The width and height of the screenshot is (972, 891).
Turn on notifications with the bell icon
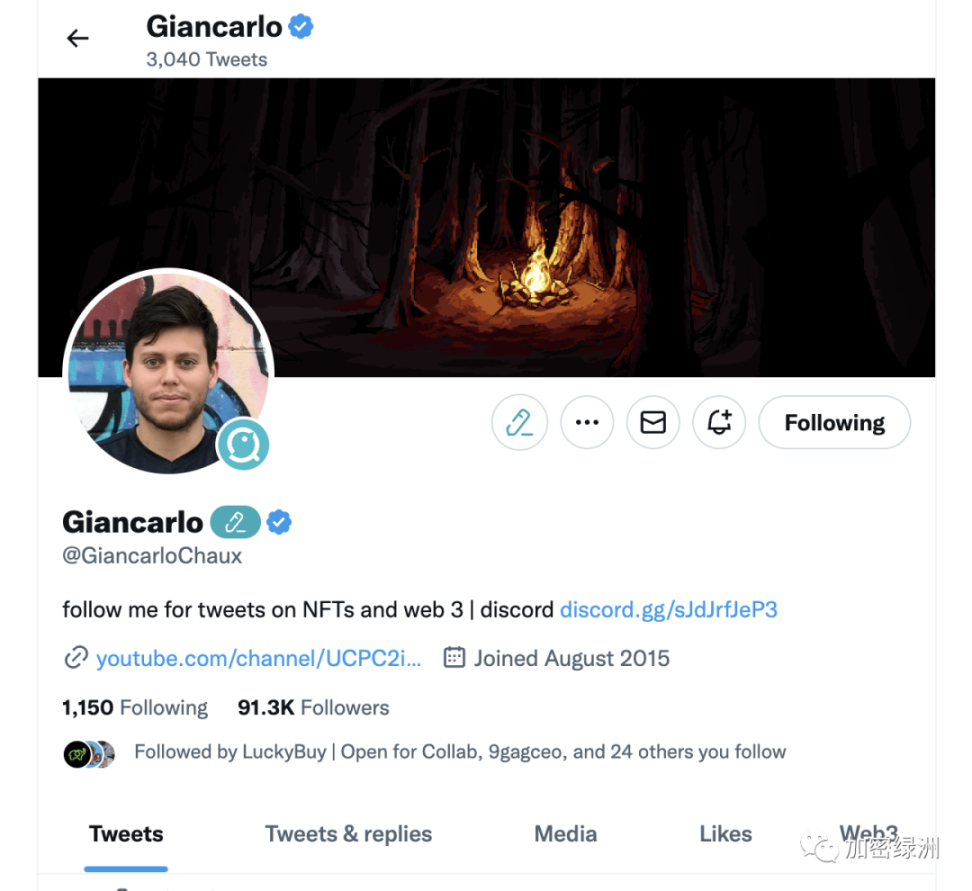click(719, 423)
